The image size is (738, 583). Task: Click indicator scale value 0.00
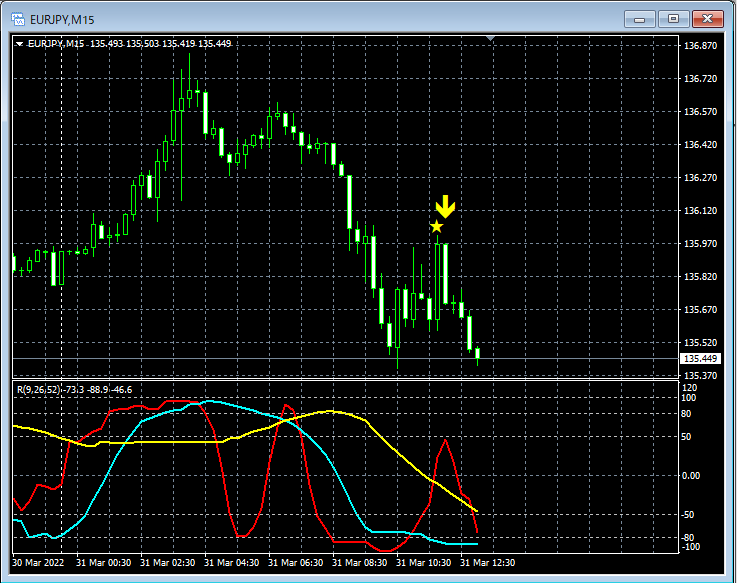(x=690, y=476)
